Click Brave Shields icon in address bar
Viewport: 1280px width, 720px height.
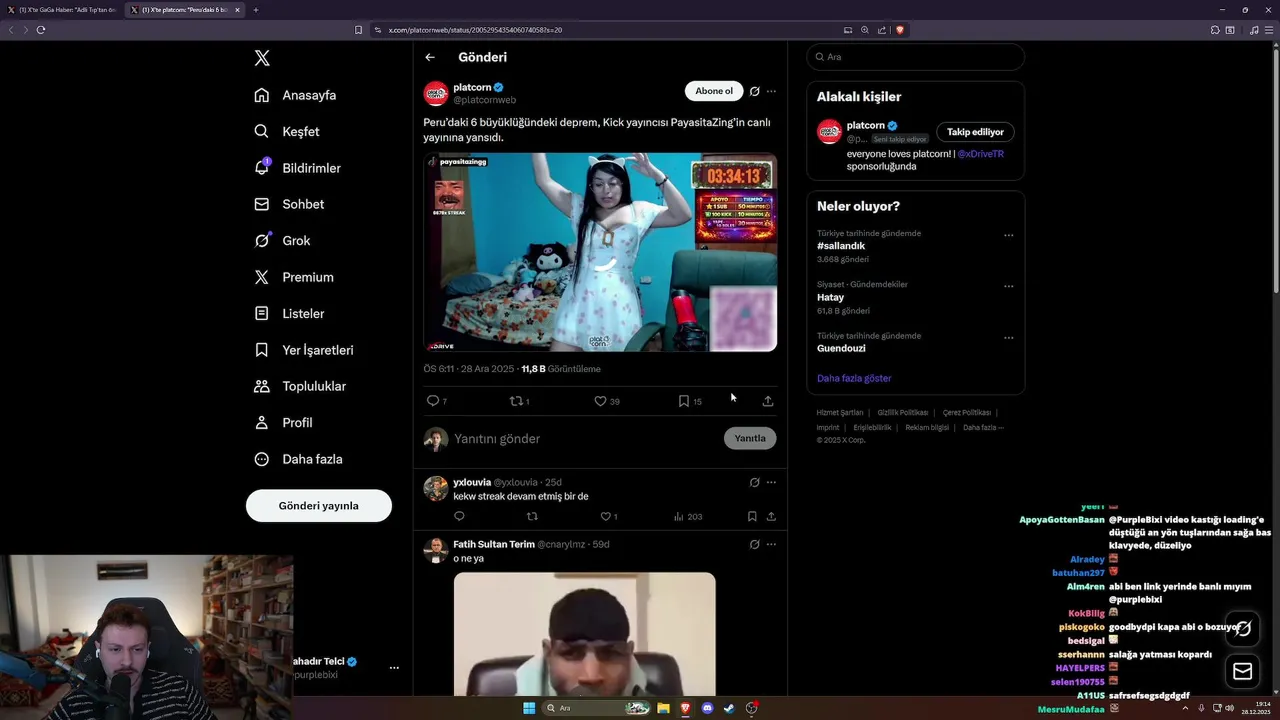900,30
